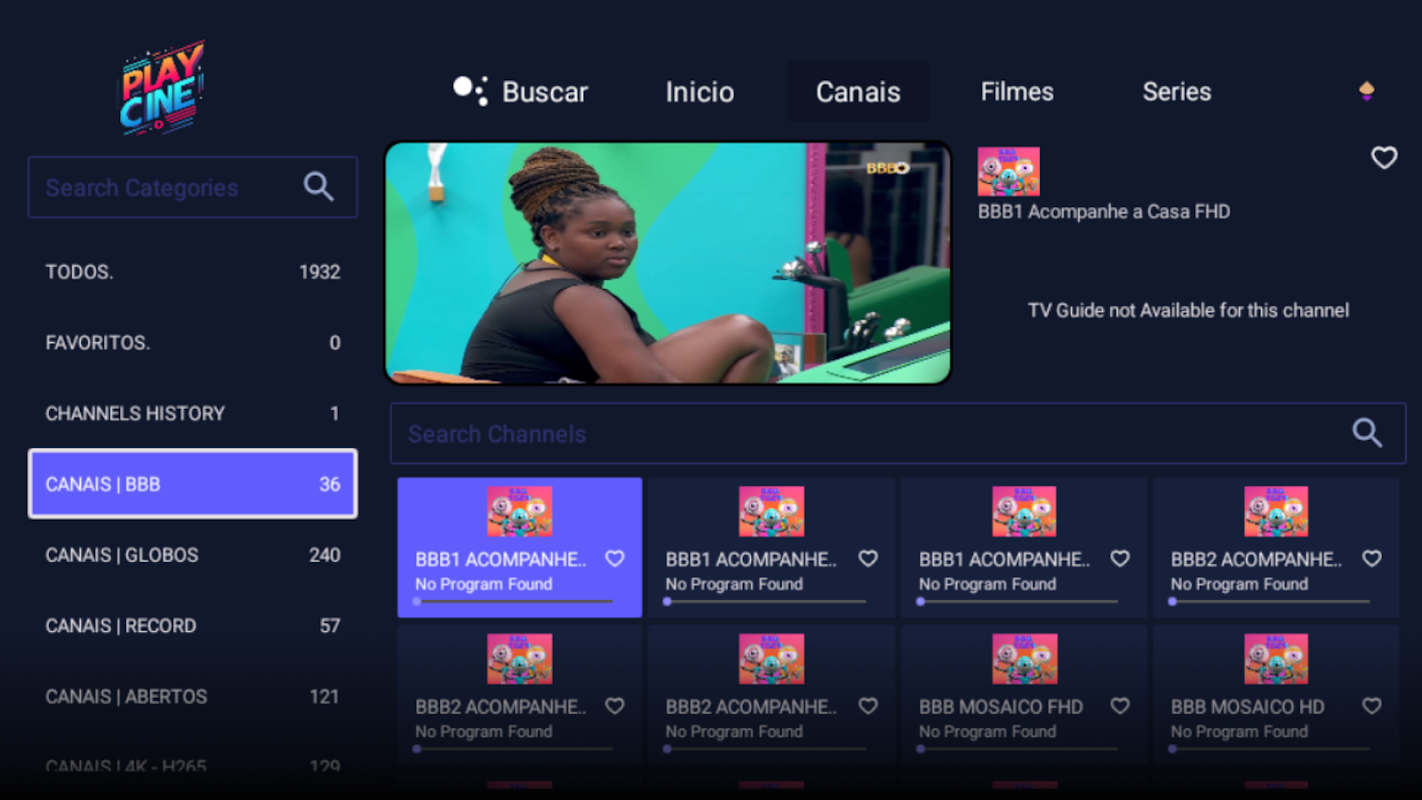This screenshot has width=1422, height=800.
Task: Open CHANNELS HISTORY category
Action: tap(193, 414)
